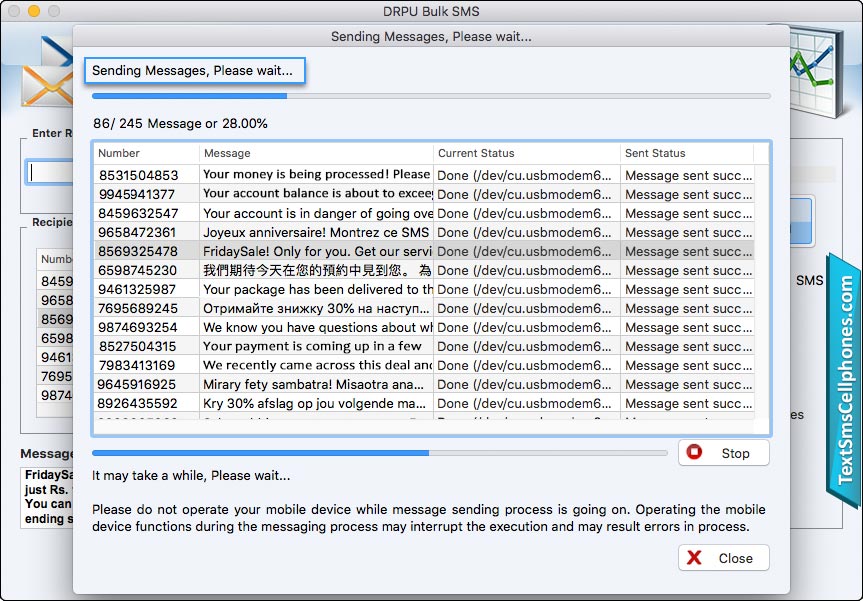Image resolution: width=863 pixels, height=601 pixels.
Task: Select number 7983413169 in the table
Action: pyautogui.click(x=136, y=365)
